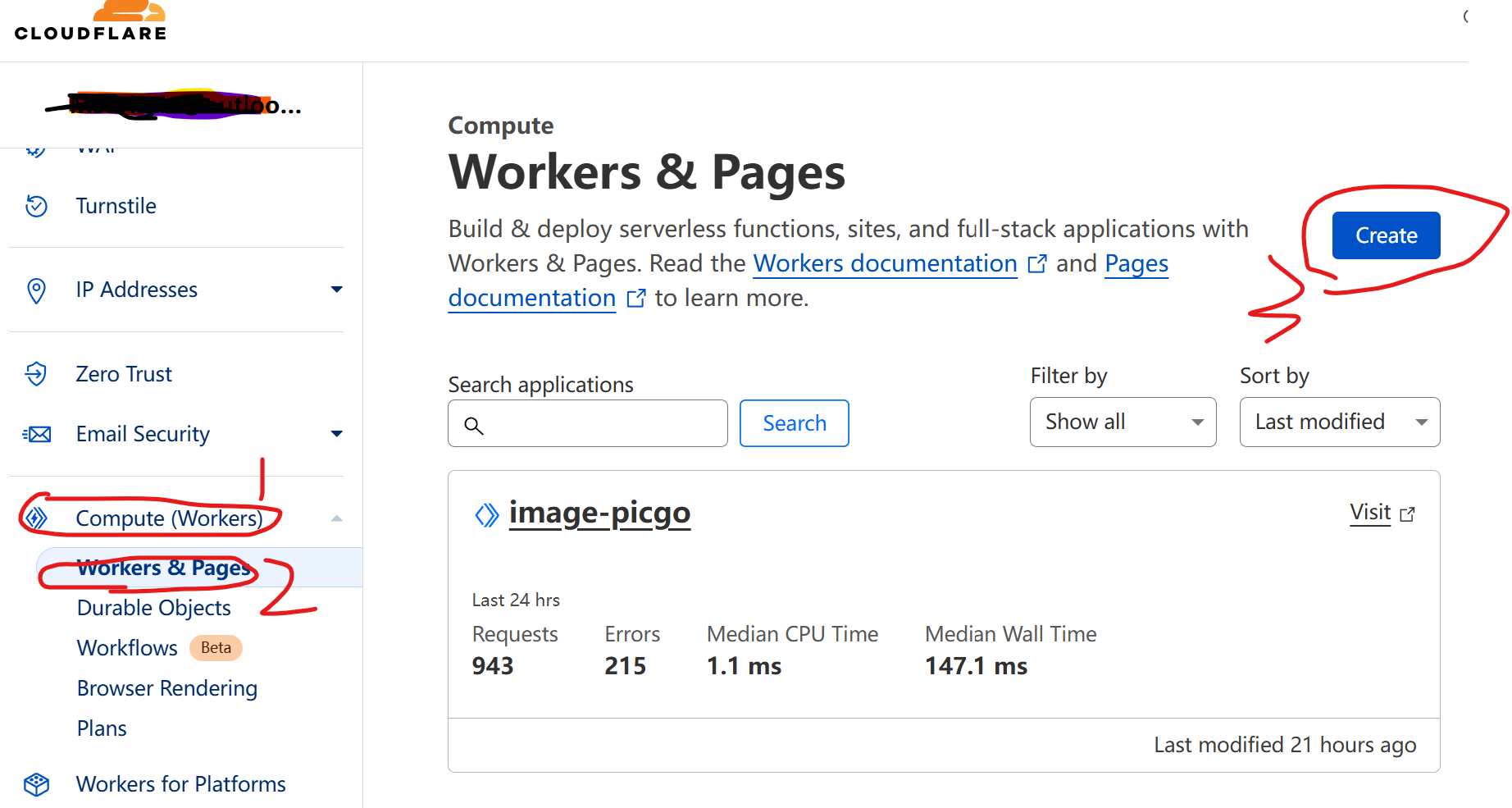Screen dimensions: 1512x808
Task: Click the Errors value 215
Action: (x=626, y=666)
